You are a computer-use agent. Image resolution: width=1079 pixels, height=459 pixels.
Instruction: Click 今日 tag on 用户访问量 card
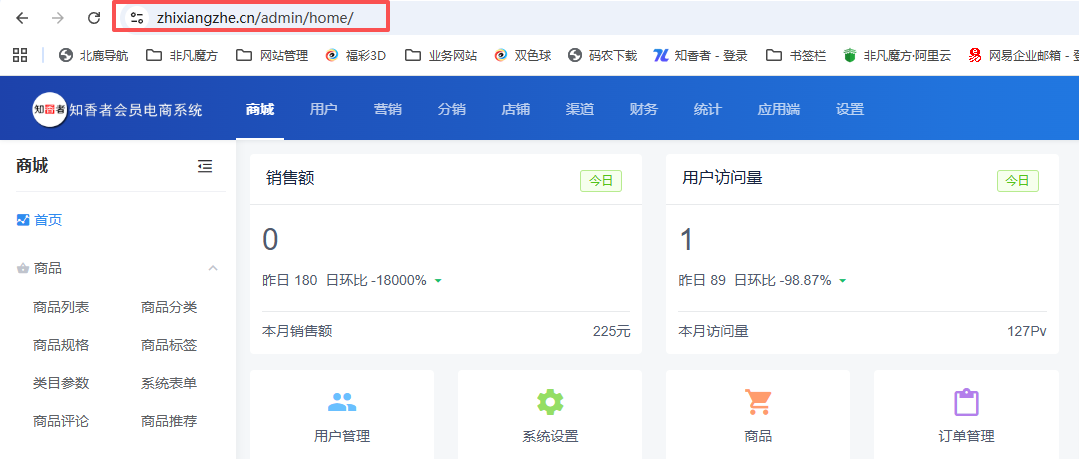(x=1018, y=181)
